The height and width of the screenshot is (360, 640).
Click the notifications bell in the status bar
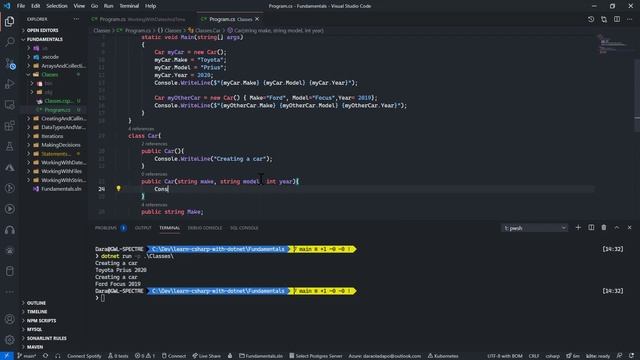coord(631,356)
